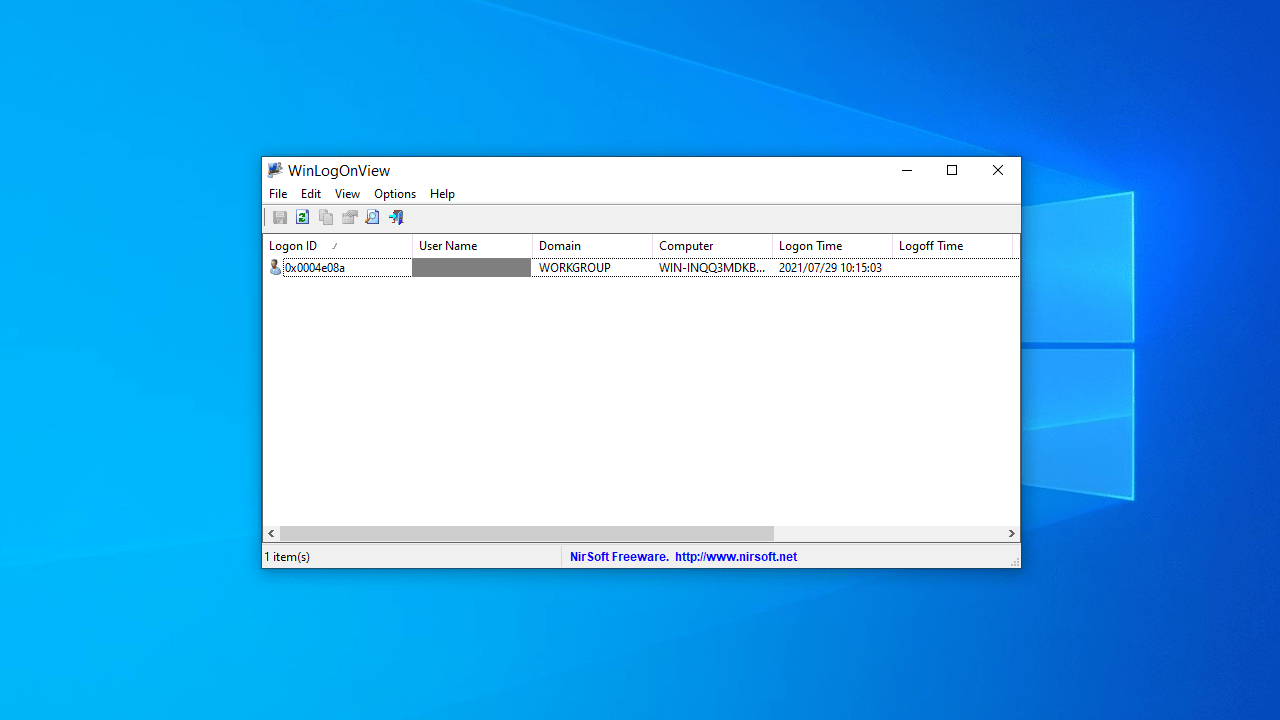
Task: Click the WinLogOnView title bar icon
Action: tap(276, 170)
